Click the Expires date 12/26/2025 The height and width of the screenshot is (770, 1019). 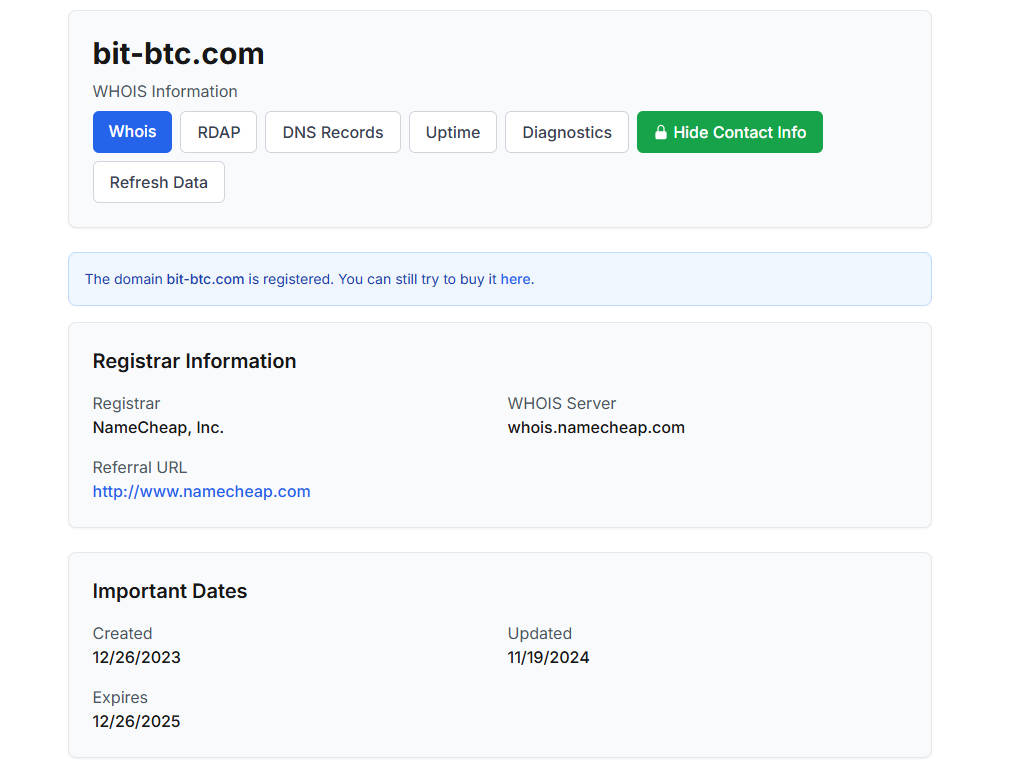(136, 721)
